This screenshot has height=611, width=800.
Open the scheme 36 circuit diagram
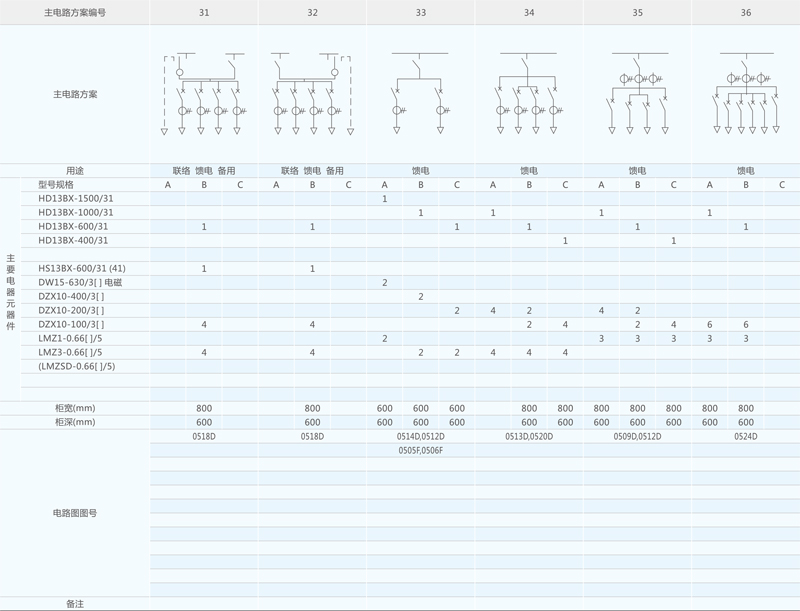(x=746, y=93)
